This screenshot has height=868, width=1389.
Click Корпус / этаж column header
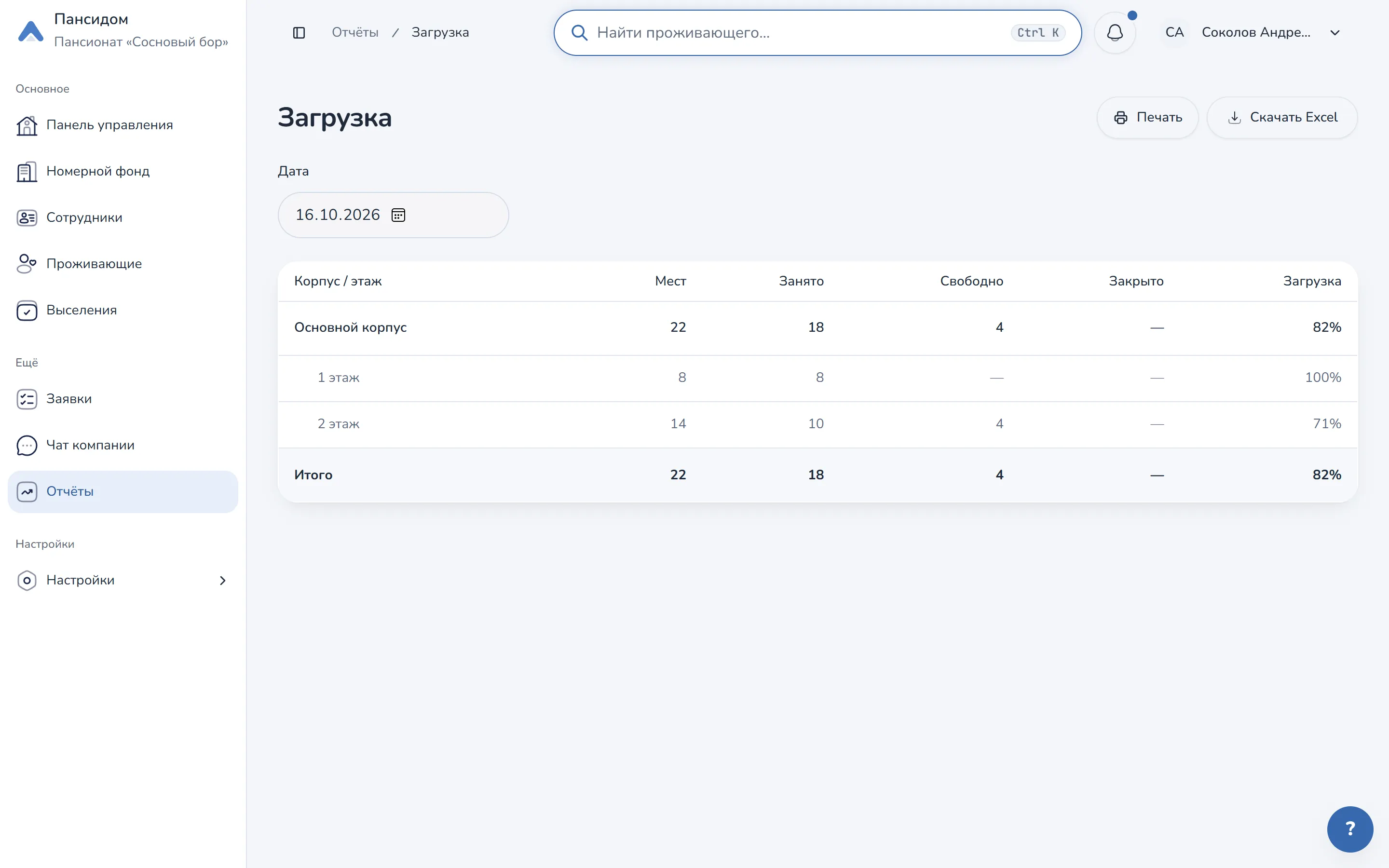tap(338, 281)
